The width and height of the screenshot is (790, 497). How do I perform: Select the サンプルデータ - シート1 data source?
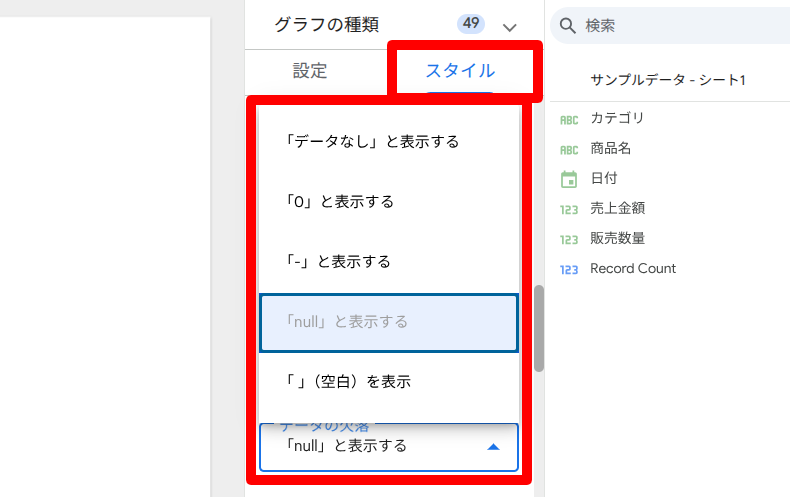(668, 80)
